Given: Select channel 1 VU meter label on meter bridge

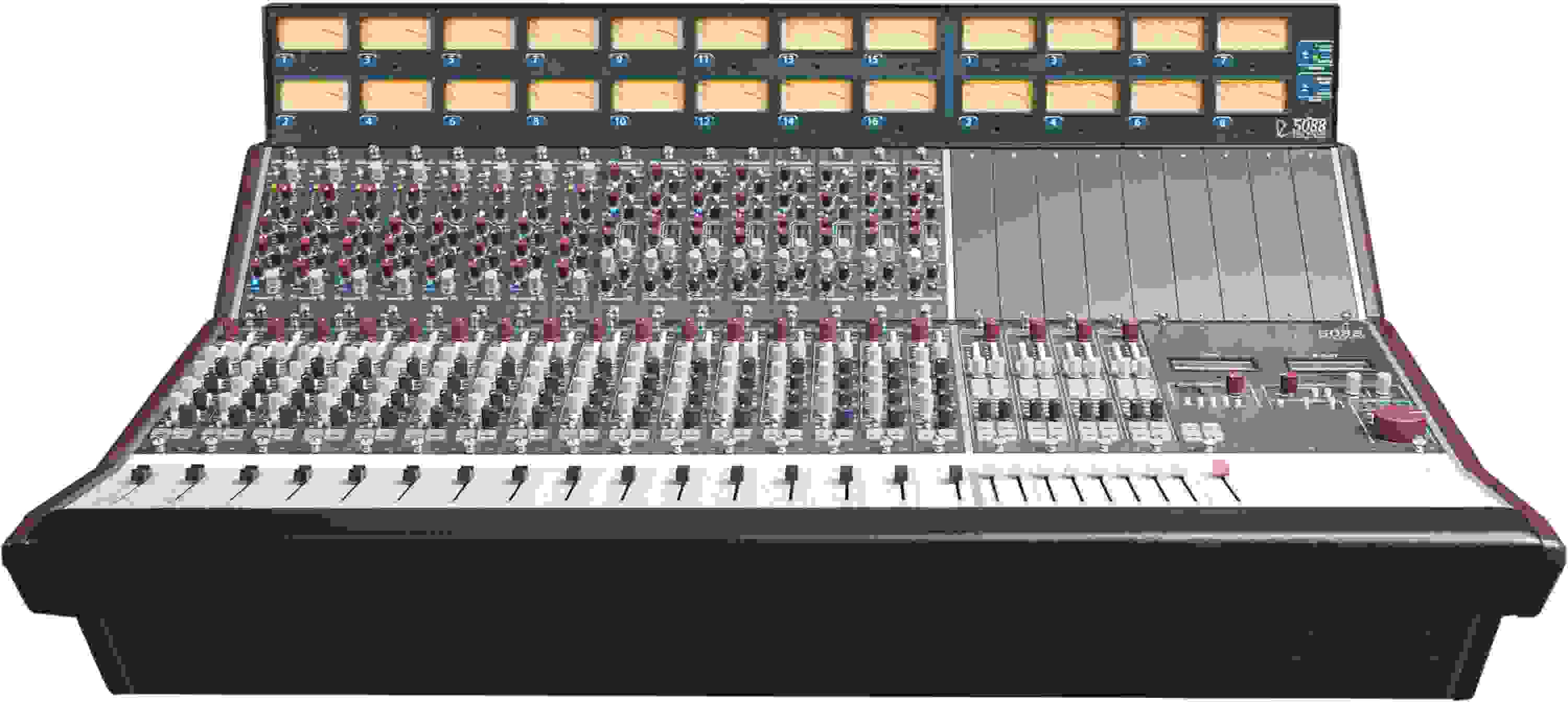Looking at the screenshot, I should 285,60.
